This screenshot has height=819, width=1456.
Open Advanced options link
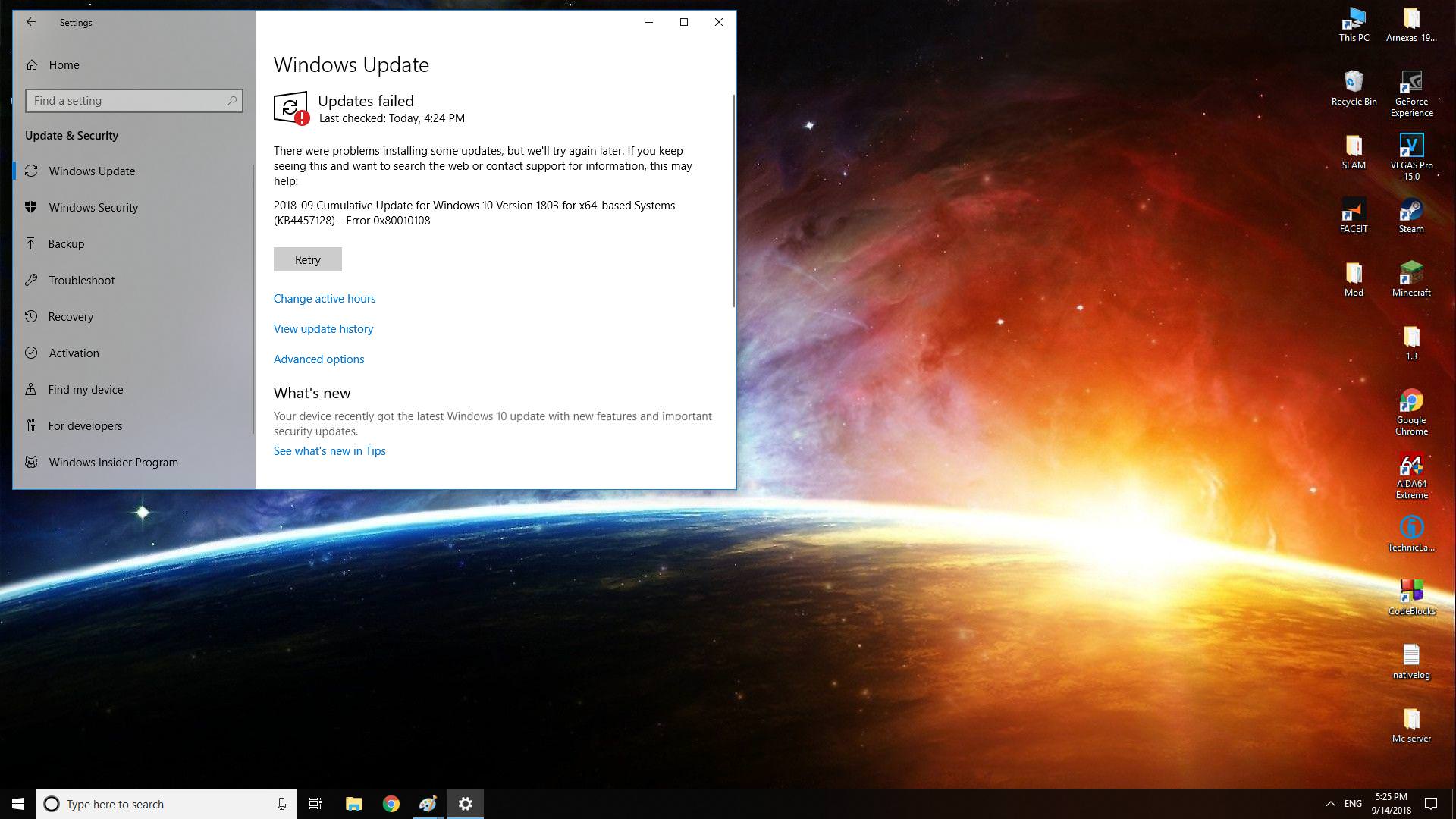[318, 359]
